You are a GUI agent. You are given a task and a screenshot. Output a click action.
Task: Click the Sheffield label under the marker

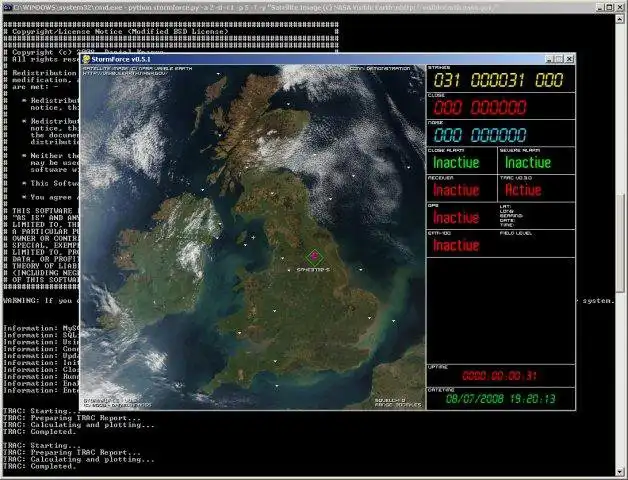(314, 270)
